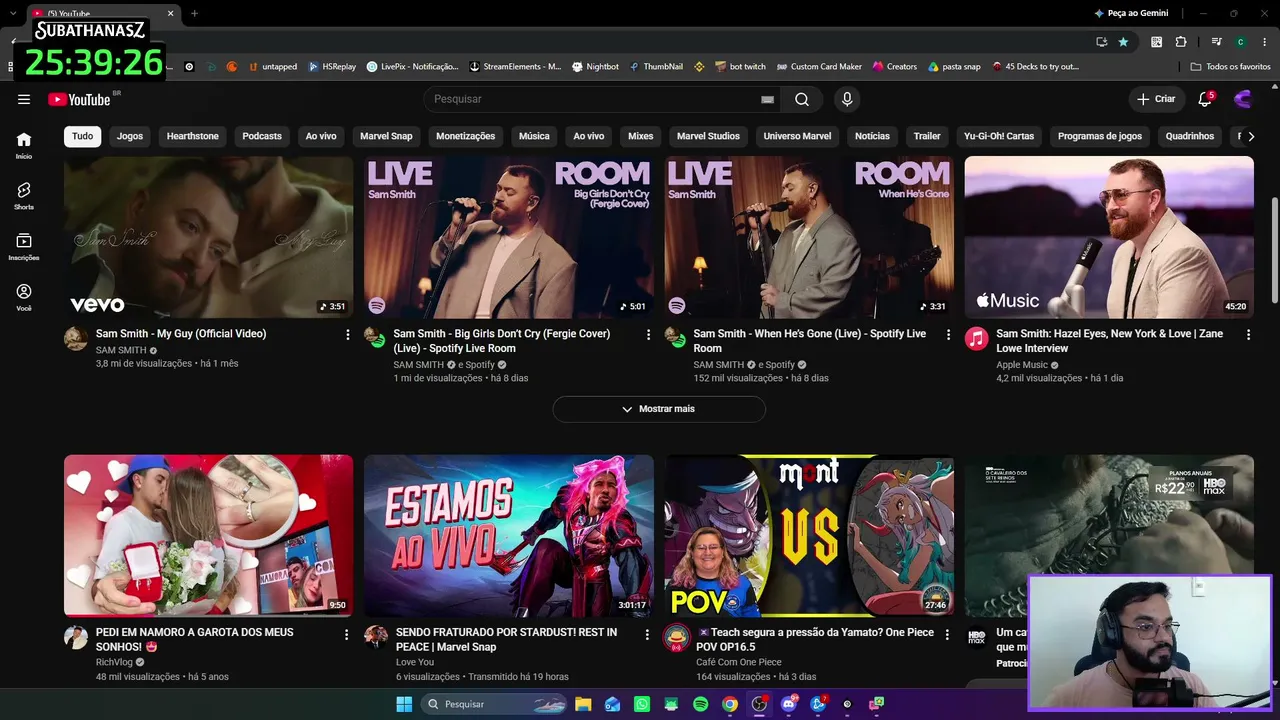Bookmark this page with the star icon

[x=1123, y=42]
